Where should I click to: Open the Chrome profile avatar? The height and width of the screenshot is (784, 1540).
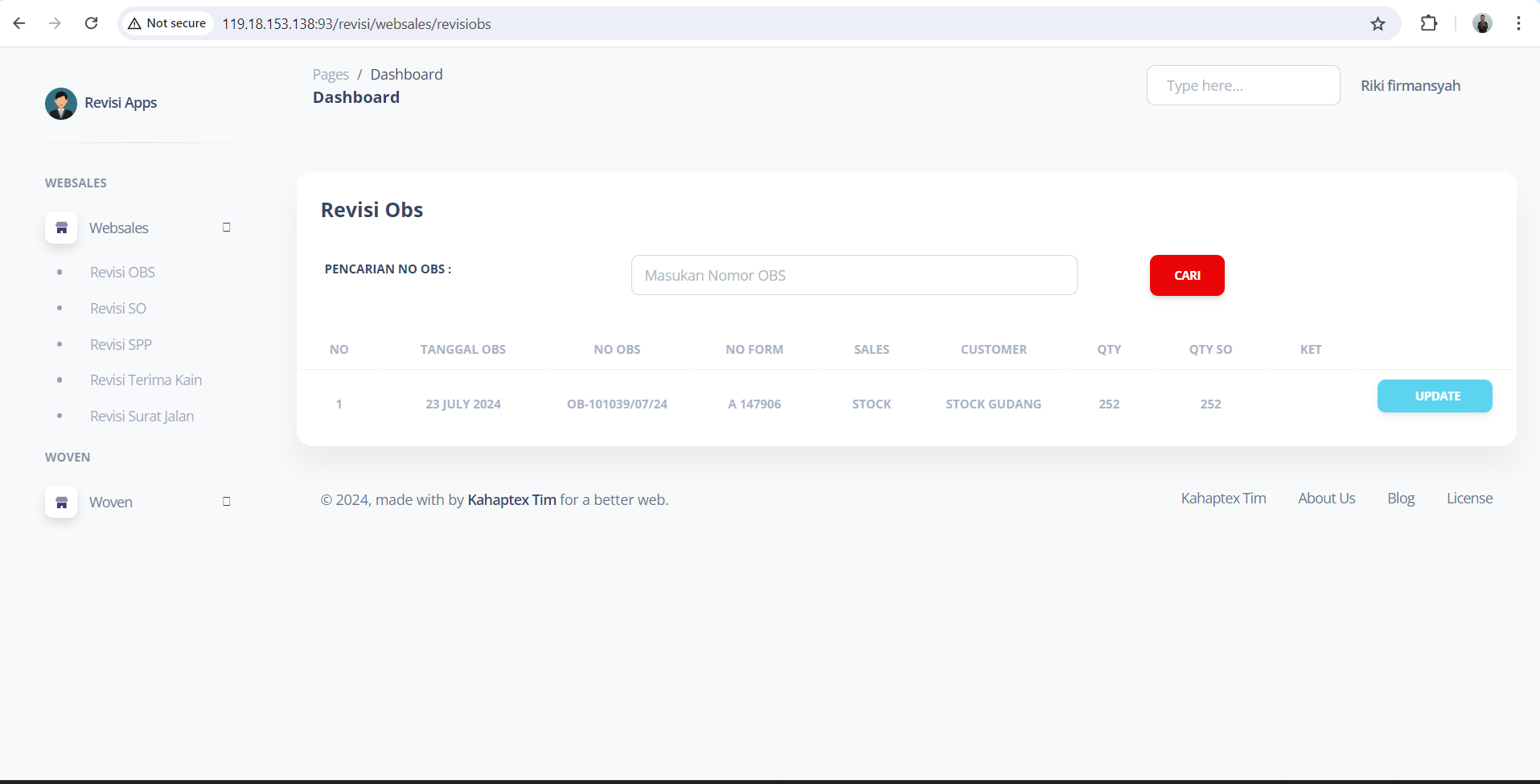1482,23
